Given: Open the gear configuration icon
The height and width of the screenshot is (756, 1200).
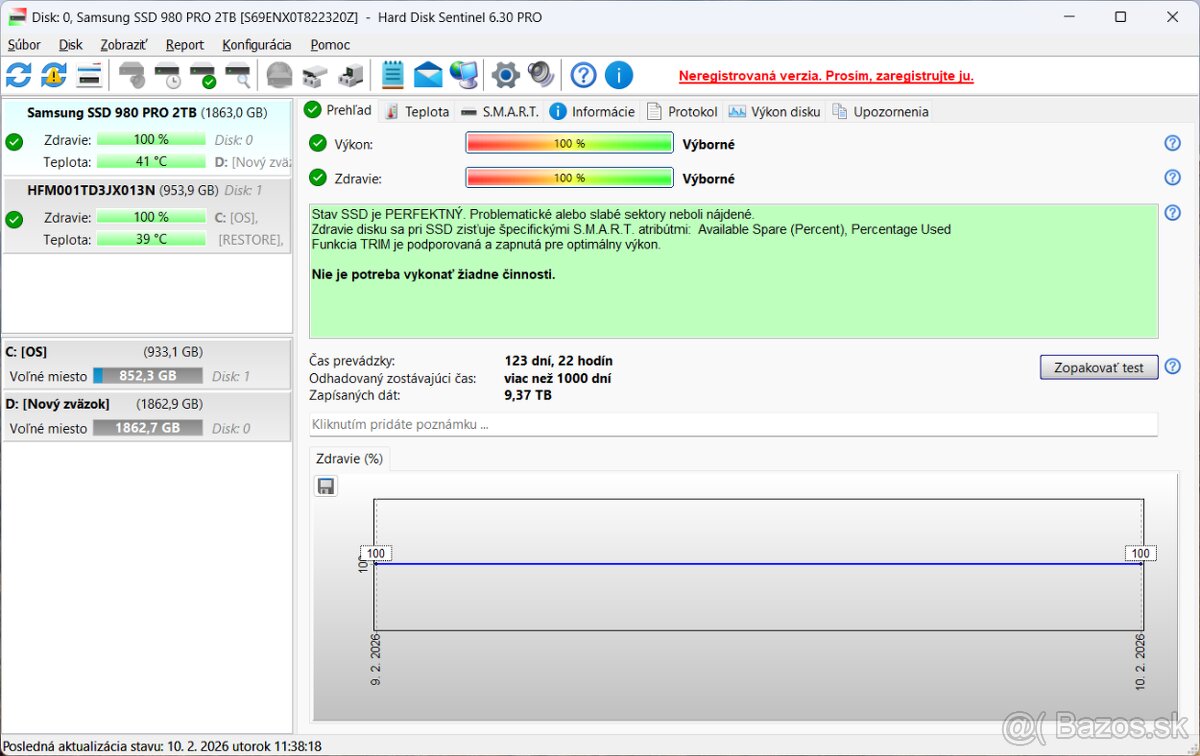Looking at the screenshot, I should click(x=506, y=75).
